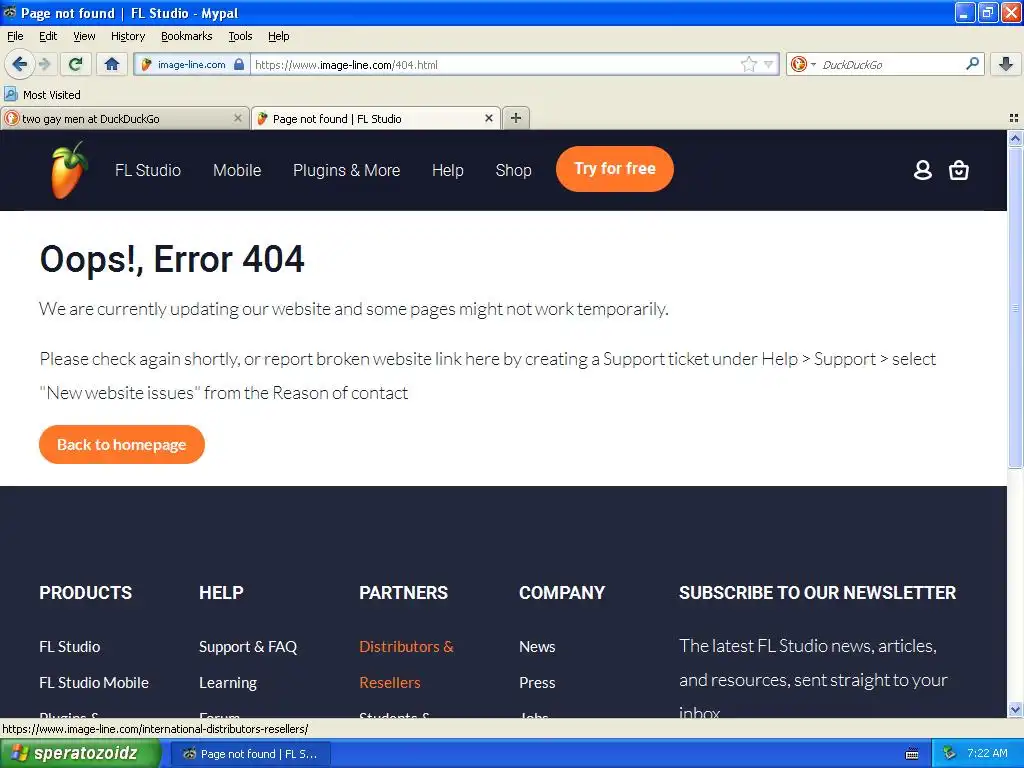Click the FL Studio fruit logo
Image resolution: width=1024 pixels, height=768 pixels.
(x=69, y=170)
